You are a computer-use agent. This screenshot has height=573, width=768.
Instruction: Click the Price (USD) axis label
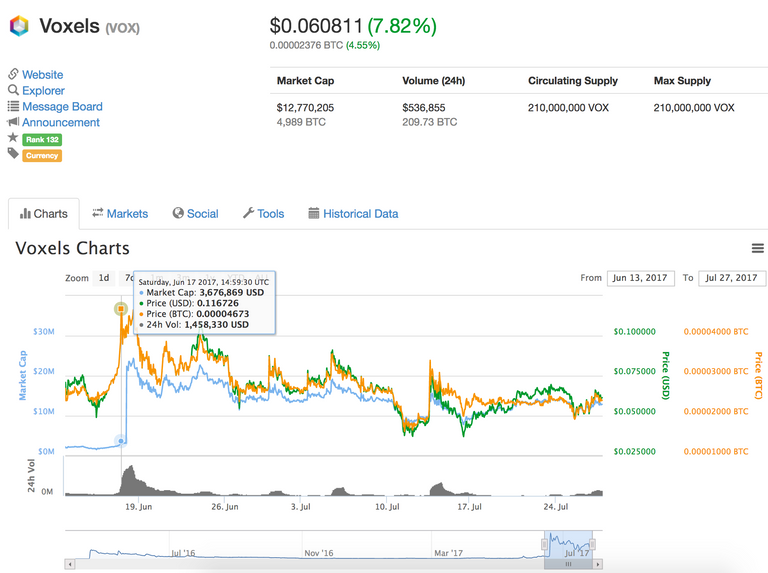pyautogui.click(x=666, y=376)
